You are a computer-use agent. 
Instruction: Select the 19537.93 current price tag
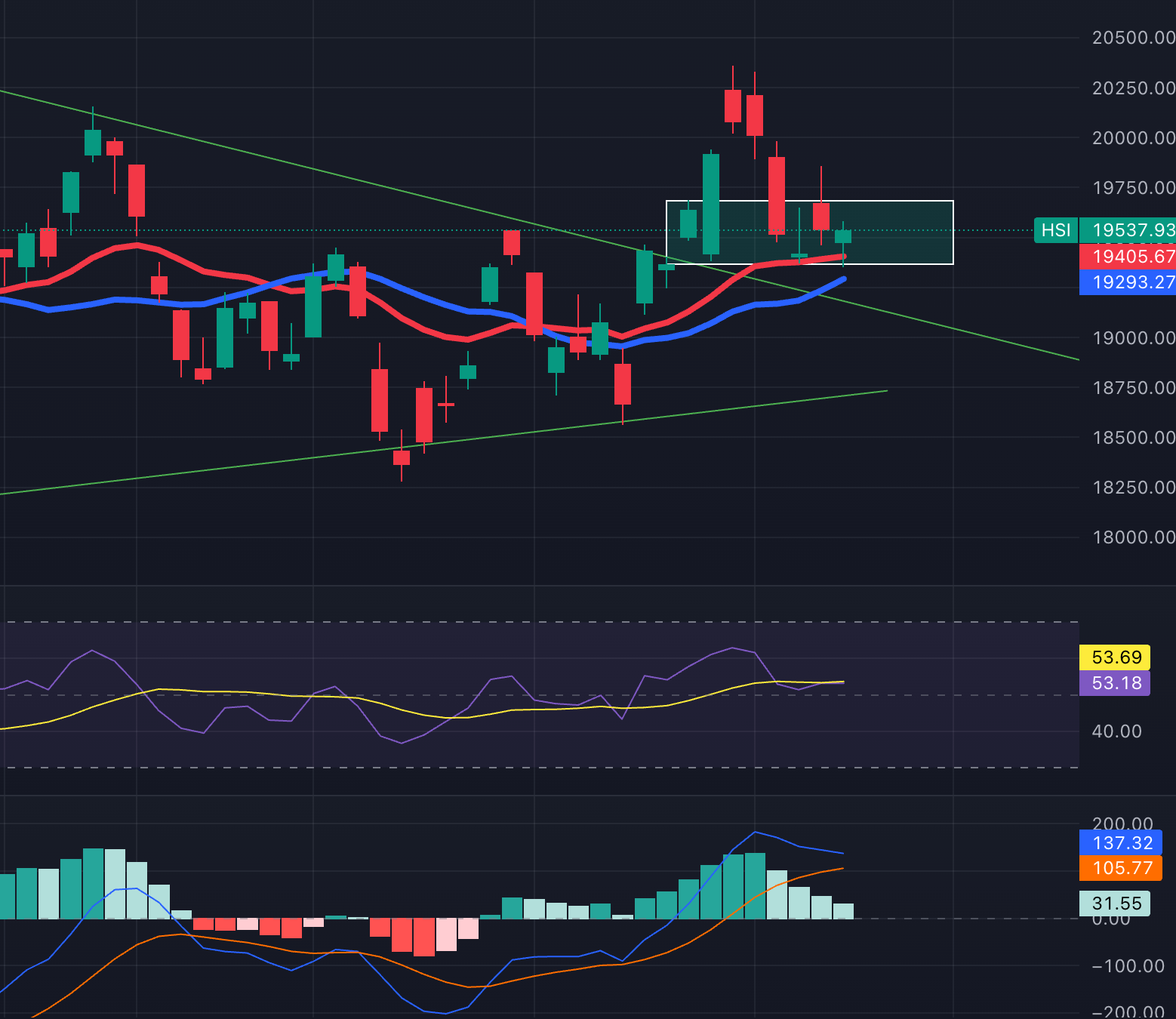coord(1128,230)
